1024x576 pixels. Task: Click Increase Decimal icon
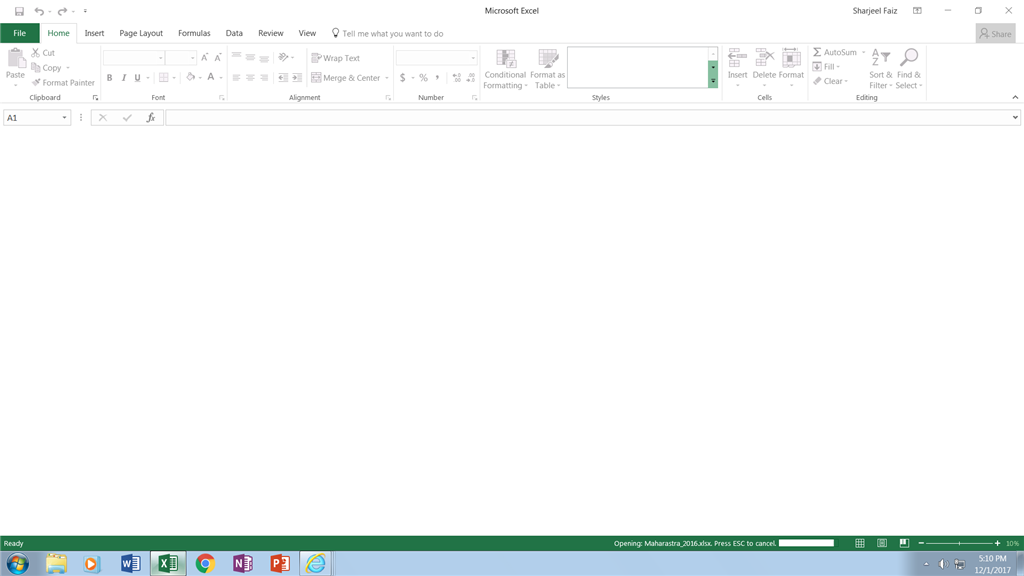(x=456, y=78)
